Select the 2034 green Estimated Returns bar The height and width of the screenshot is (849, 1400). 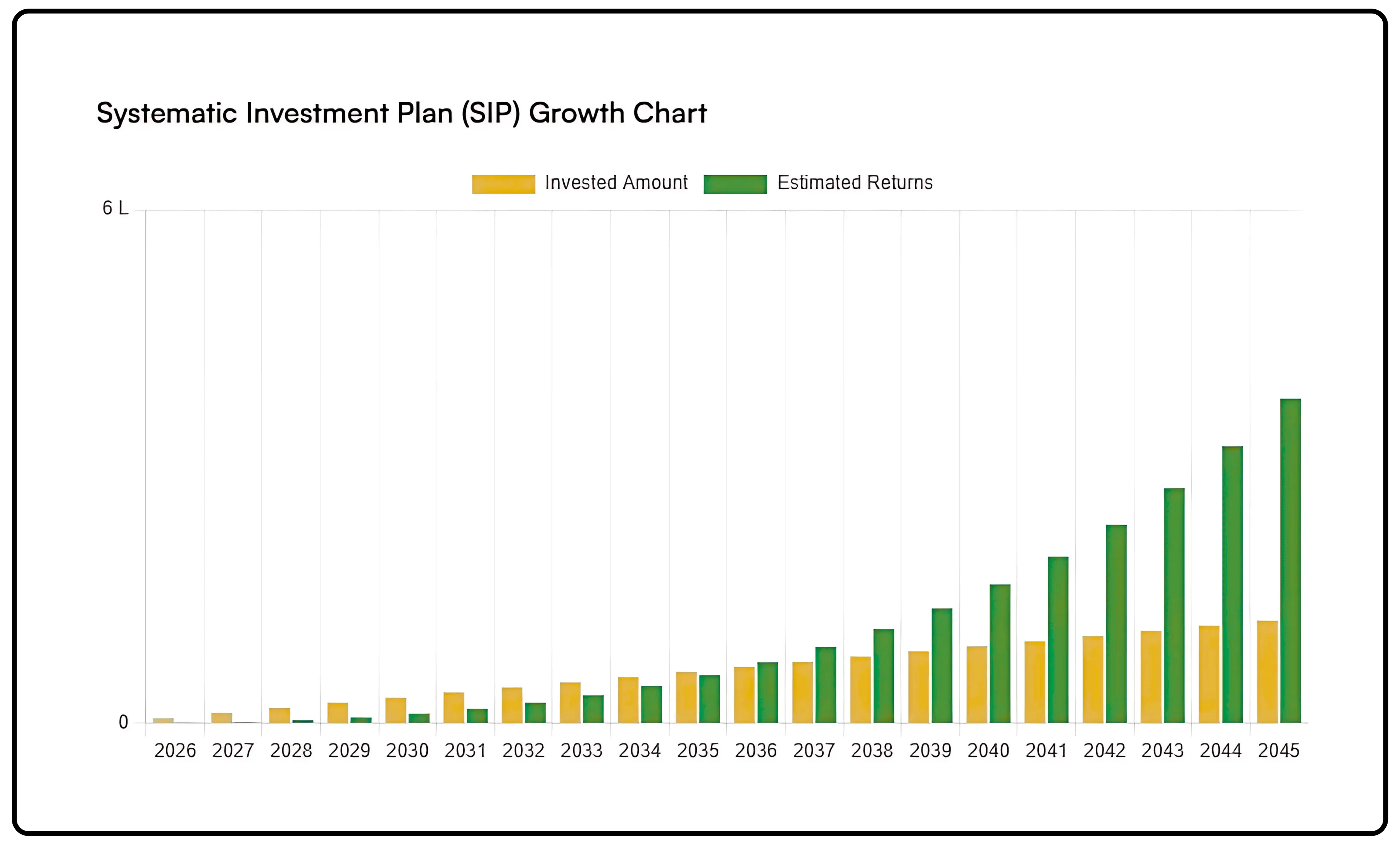click(x=652, y=705)
